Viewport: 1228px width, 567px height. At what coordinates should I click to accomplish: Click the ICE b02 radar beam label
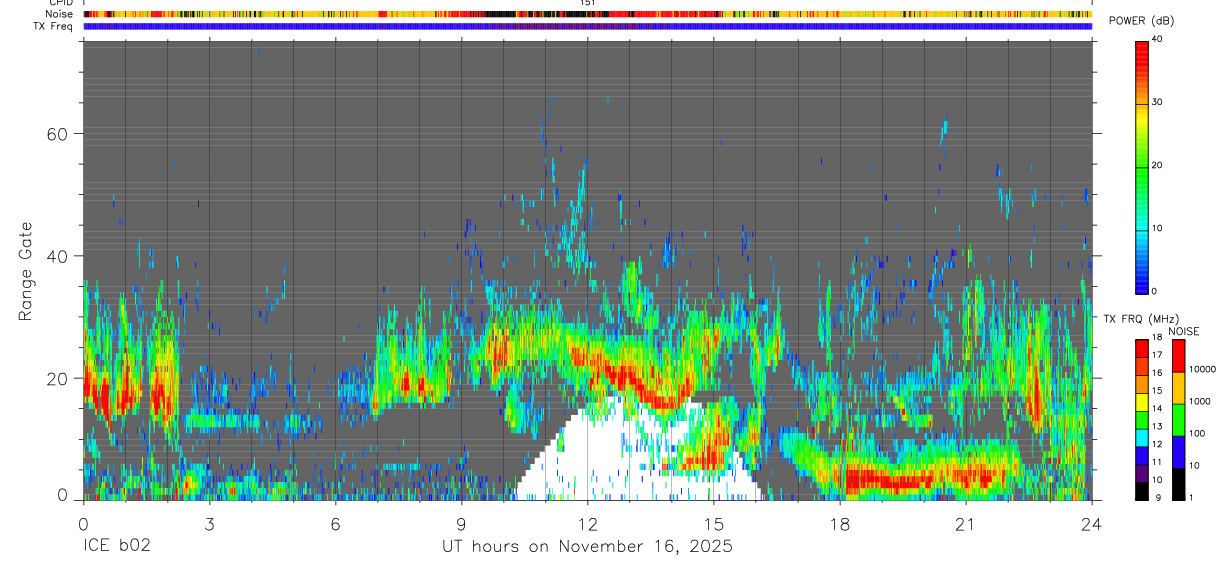pyautogui.click(x=116, y=546)
